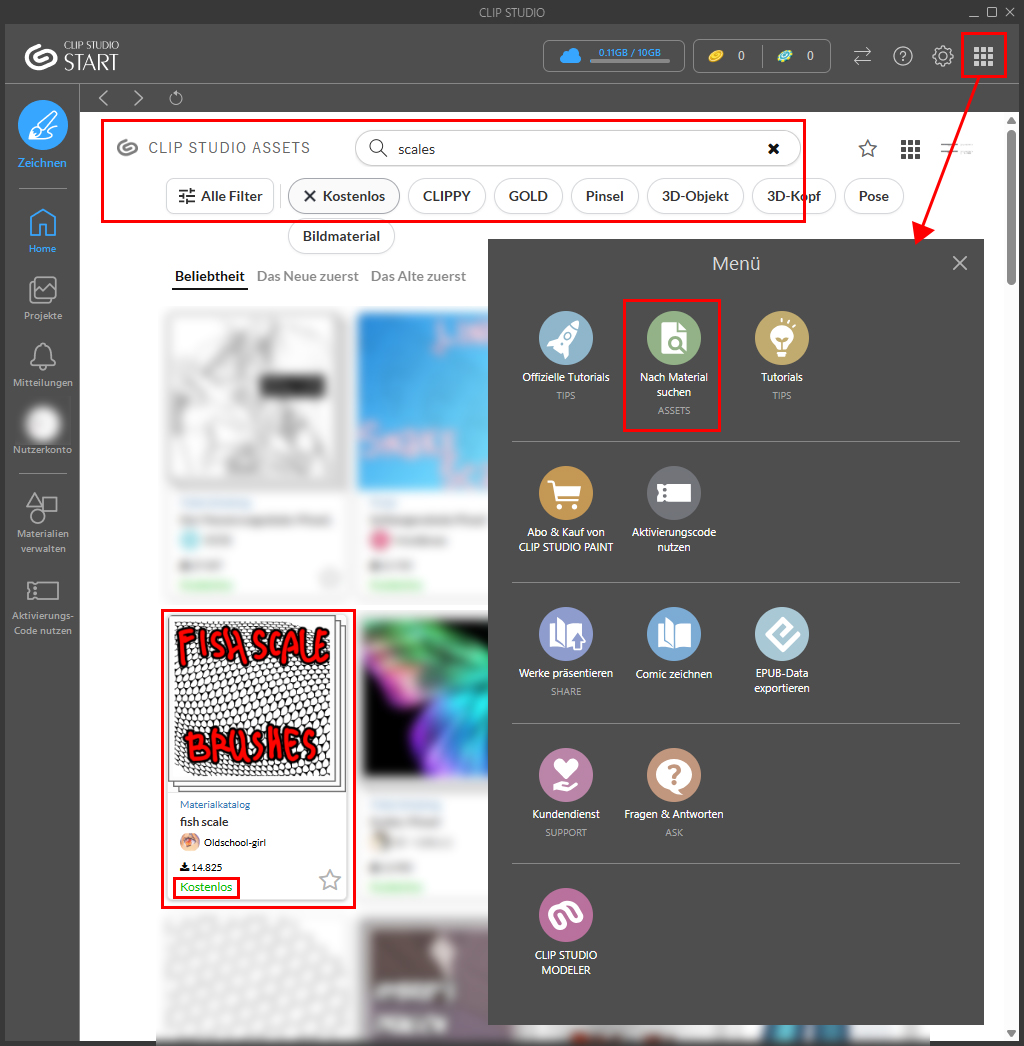Click the CLIP STUDIO START logo
This screenshot has width=1024, height=1046.
(72, 56)
